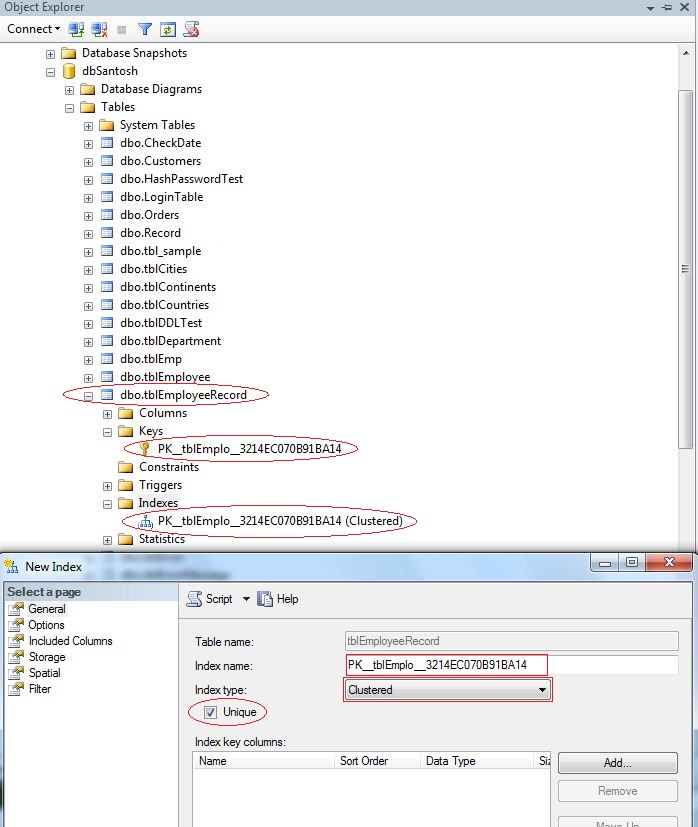Click the connect server toolbar icon
The image size is (698, 827).
click(77, 30)
